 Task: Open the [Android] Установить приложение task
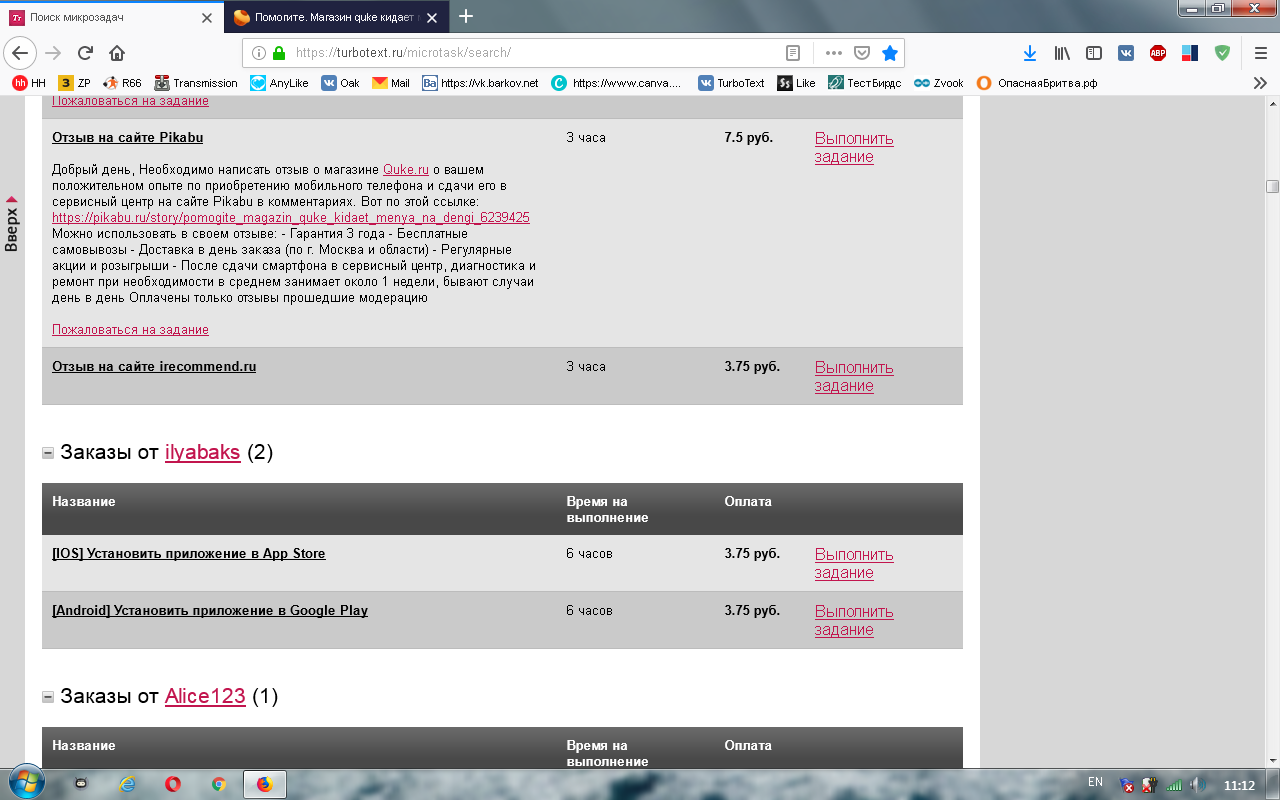[x=210, y=610]
